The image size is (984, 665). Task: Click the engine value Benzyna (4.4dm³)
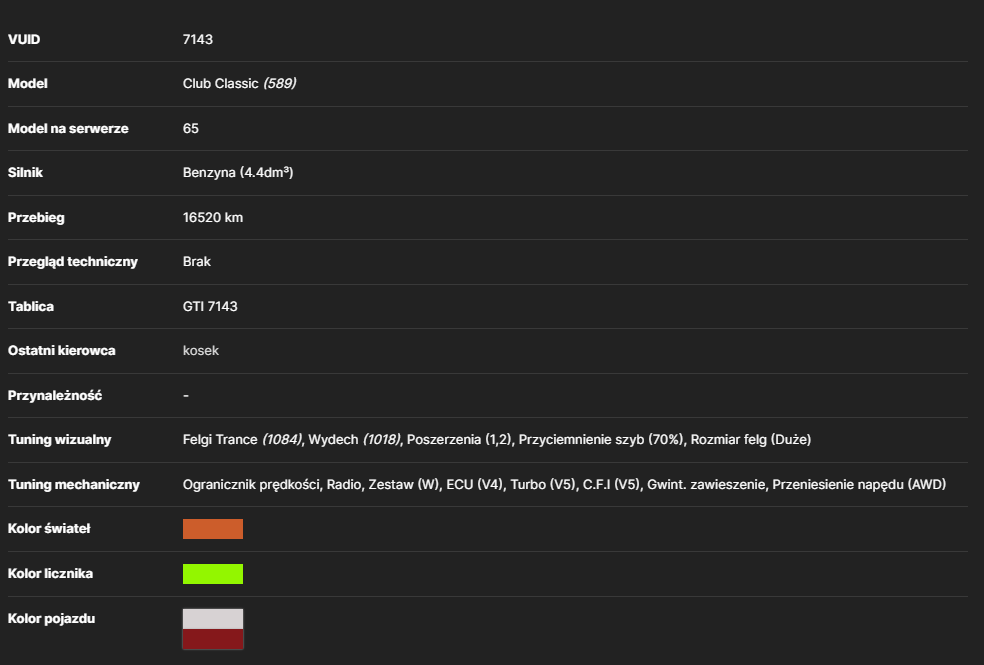click(x=238, y=173)
